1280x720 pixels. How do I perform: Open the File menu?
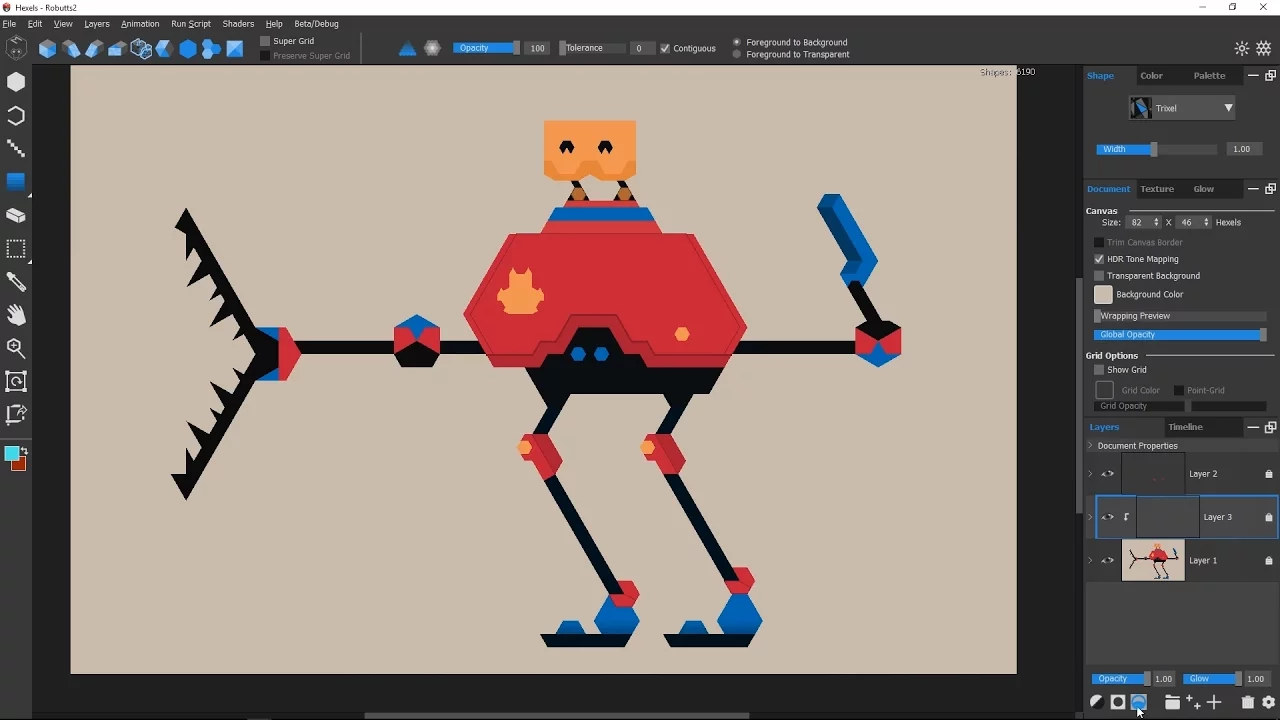9,23
